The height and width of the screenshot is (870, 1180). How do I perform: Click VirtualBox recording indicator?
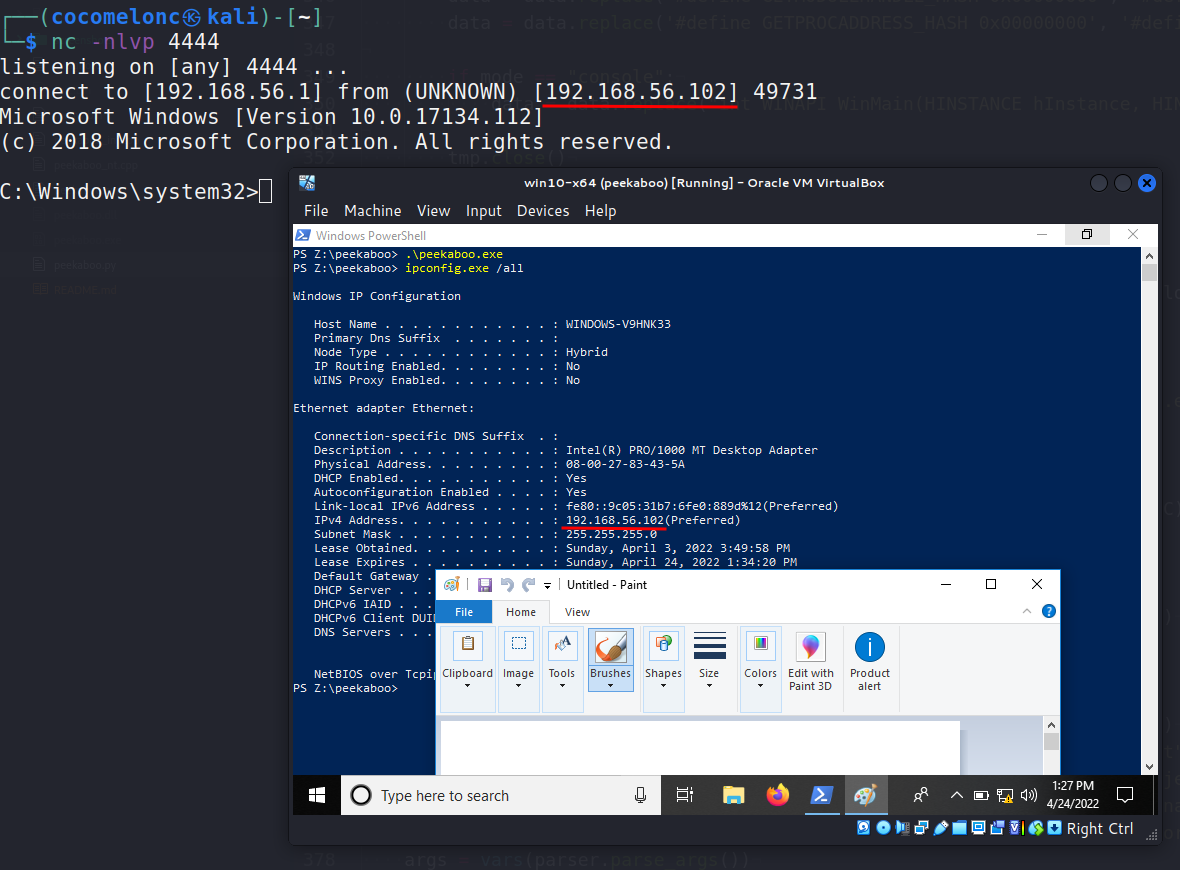tap(997, 828)
